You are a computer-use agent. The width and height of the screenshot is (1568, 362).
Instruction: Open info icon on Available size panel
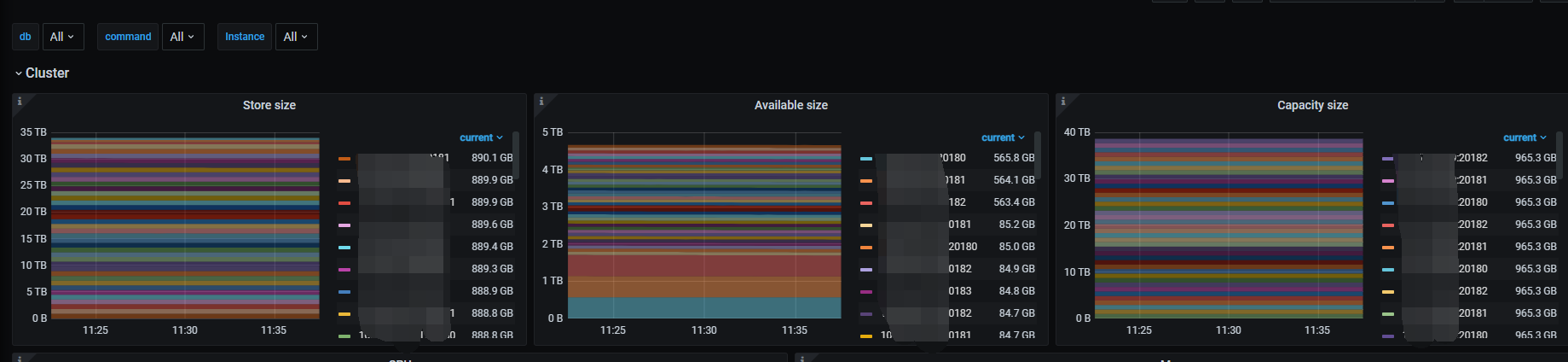tap(541, 101)
